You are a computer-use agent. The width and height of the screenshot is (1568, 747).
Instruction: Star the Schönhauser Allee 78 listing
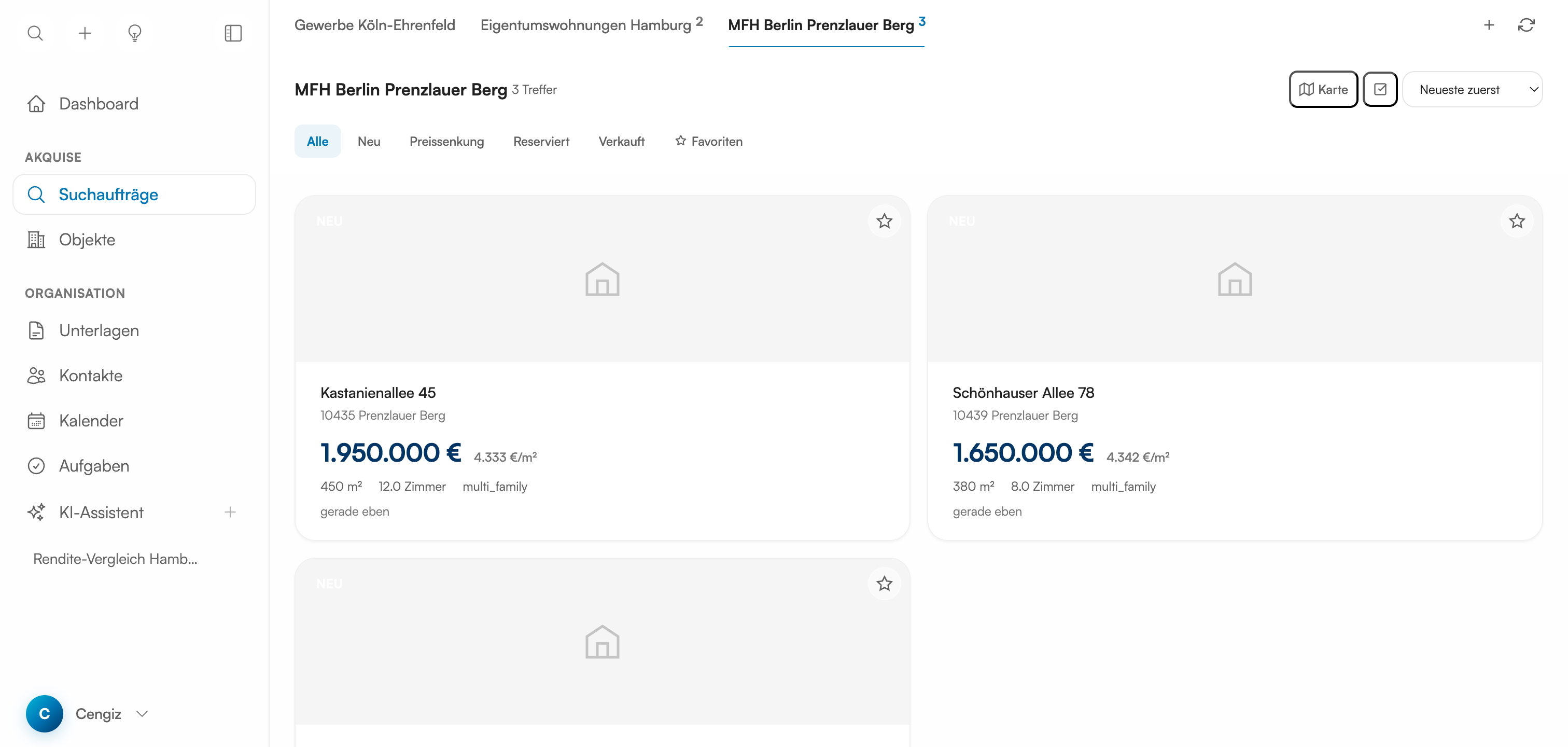[1517, 221]
